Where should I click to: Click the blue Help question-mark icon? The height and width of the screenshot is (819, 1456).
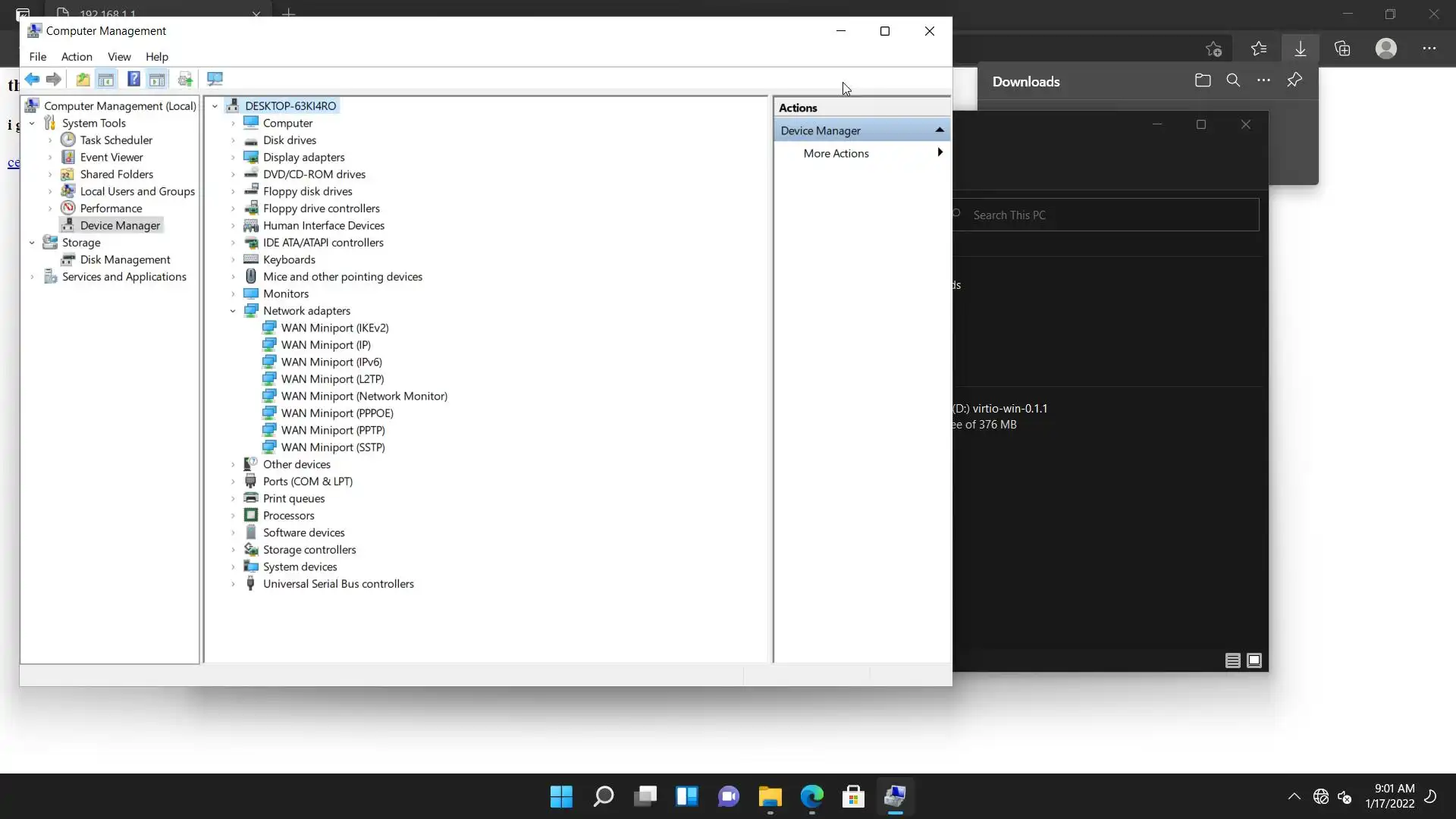133,79
